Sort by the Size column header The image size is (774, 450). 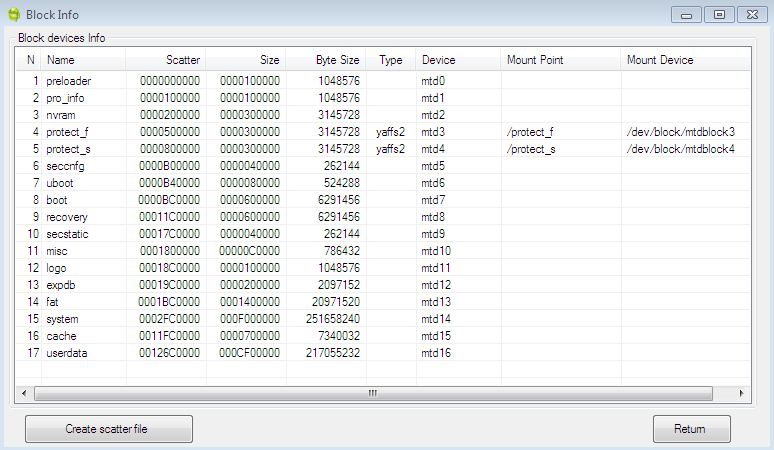(x=245, y=60)
